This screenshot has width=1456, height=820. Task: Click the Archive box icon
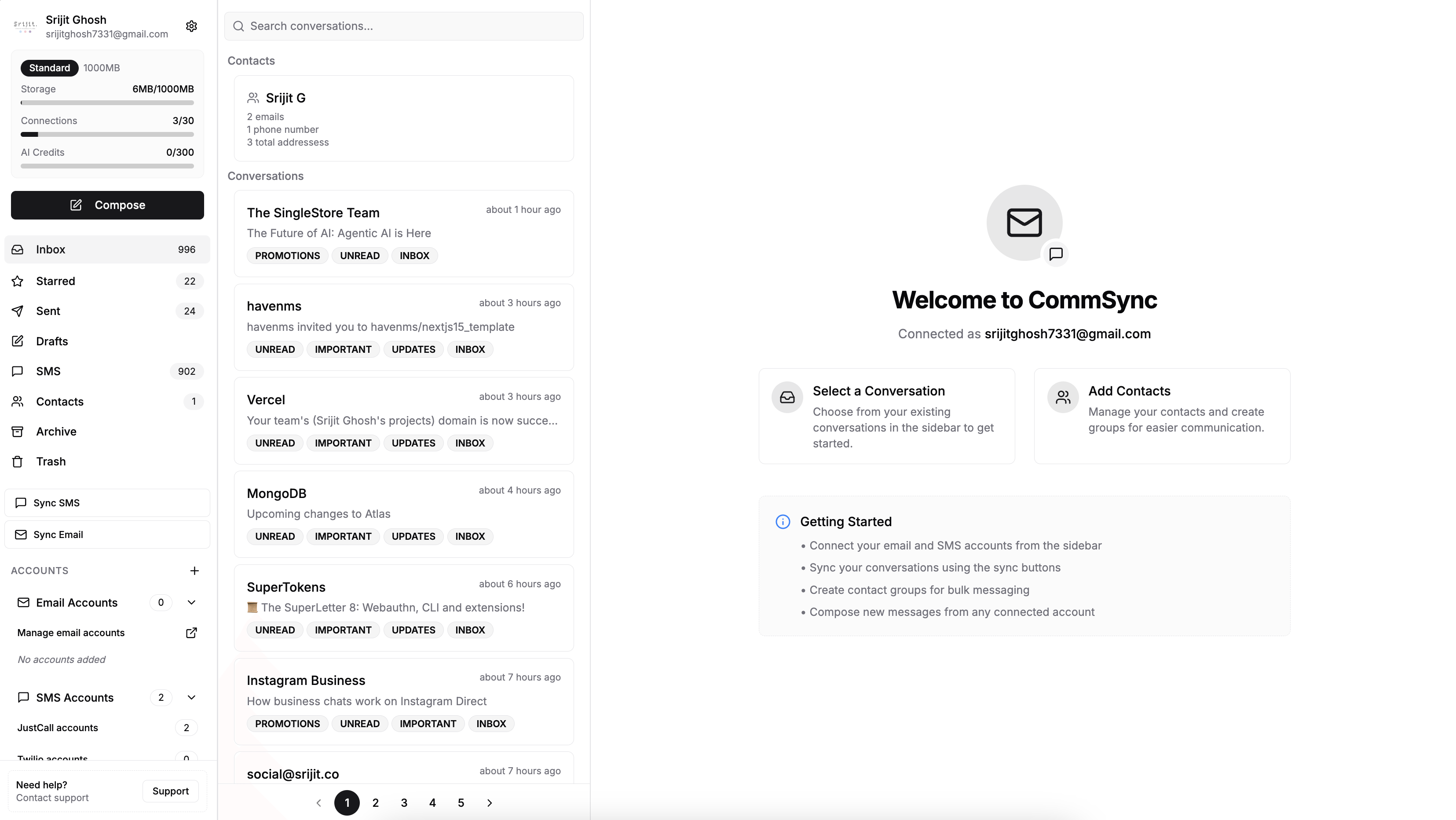pos(18,431)
